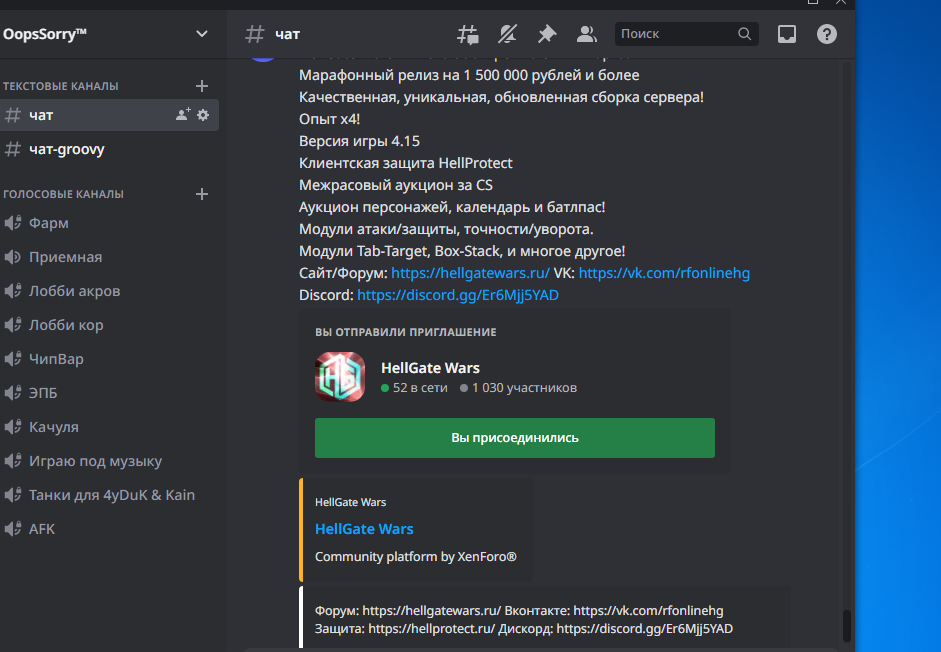Open the help question mark icon
Image resolution: width=941 pixels, height=652 pixels.
pyautogui.click(x=826, y=34)
